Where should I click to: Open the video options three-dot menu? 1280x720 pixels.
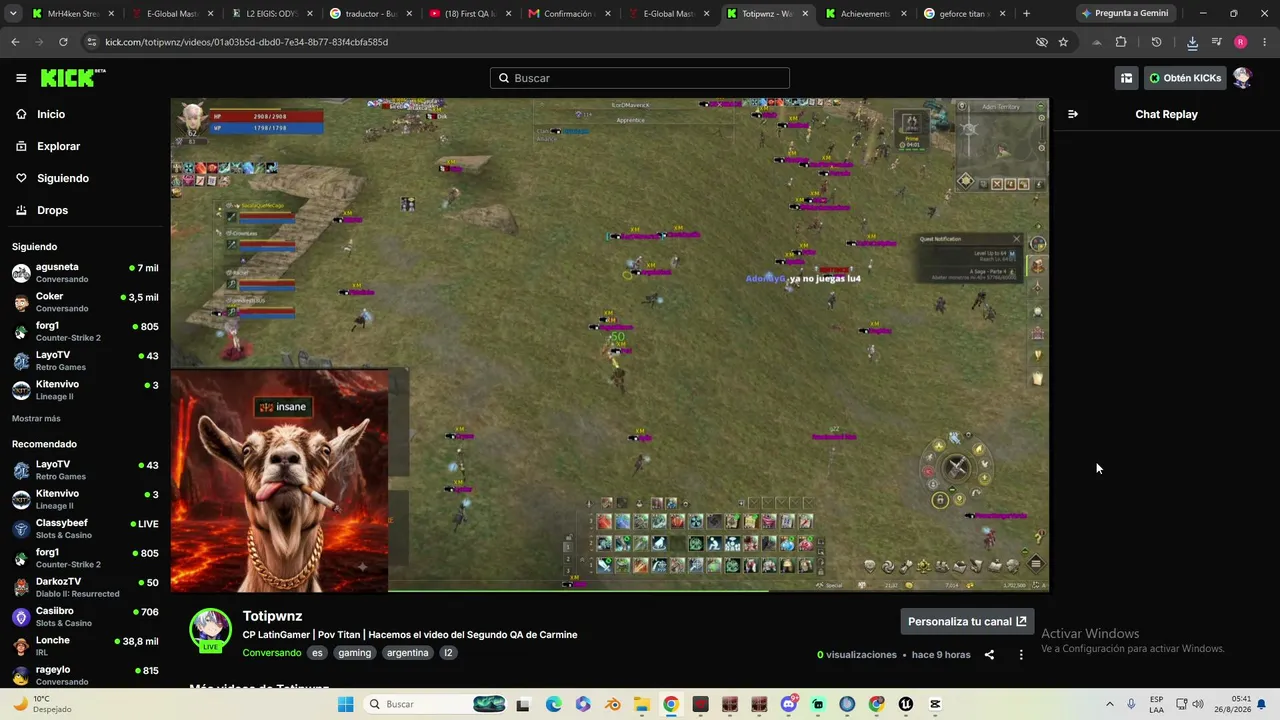pos(1021,655)
